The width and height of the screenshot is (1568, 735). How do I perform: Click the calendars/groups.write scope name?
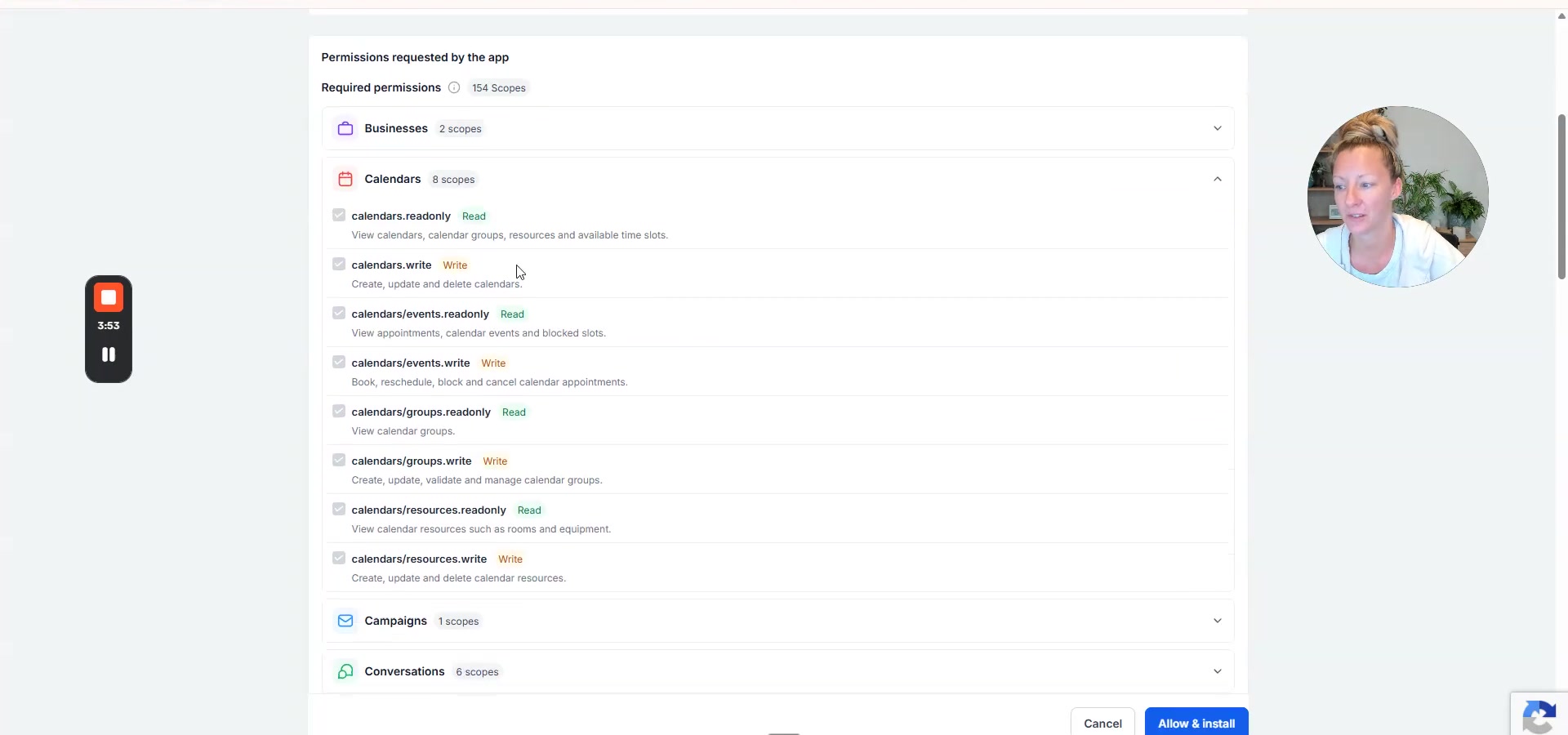pyautogui.click(x=412, y=461)
